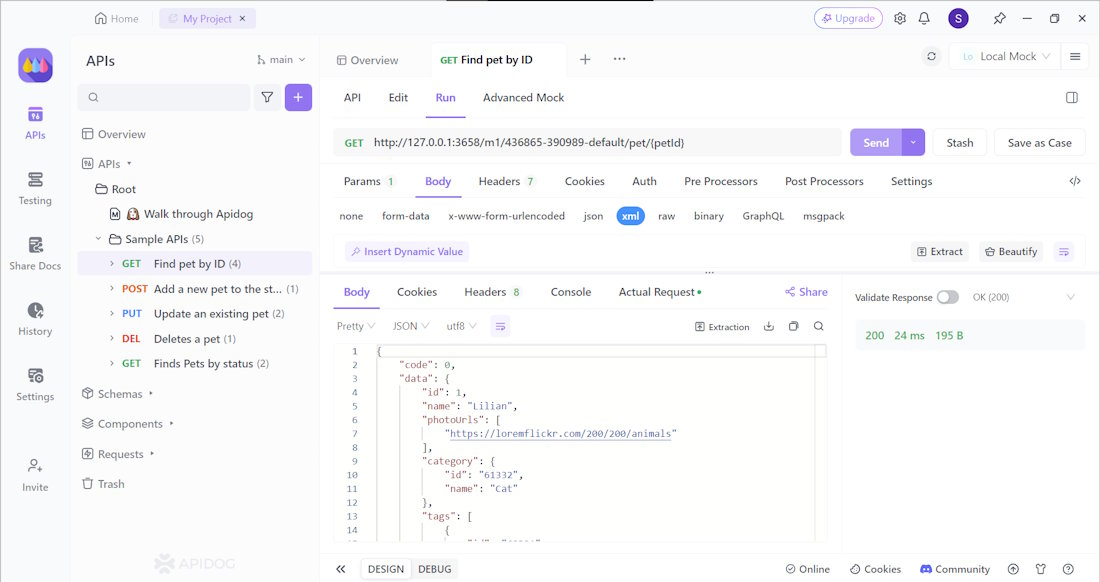Open the History sidebar icon
1100x582 pixels.
35,318
